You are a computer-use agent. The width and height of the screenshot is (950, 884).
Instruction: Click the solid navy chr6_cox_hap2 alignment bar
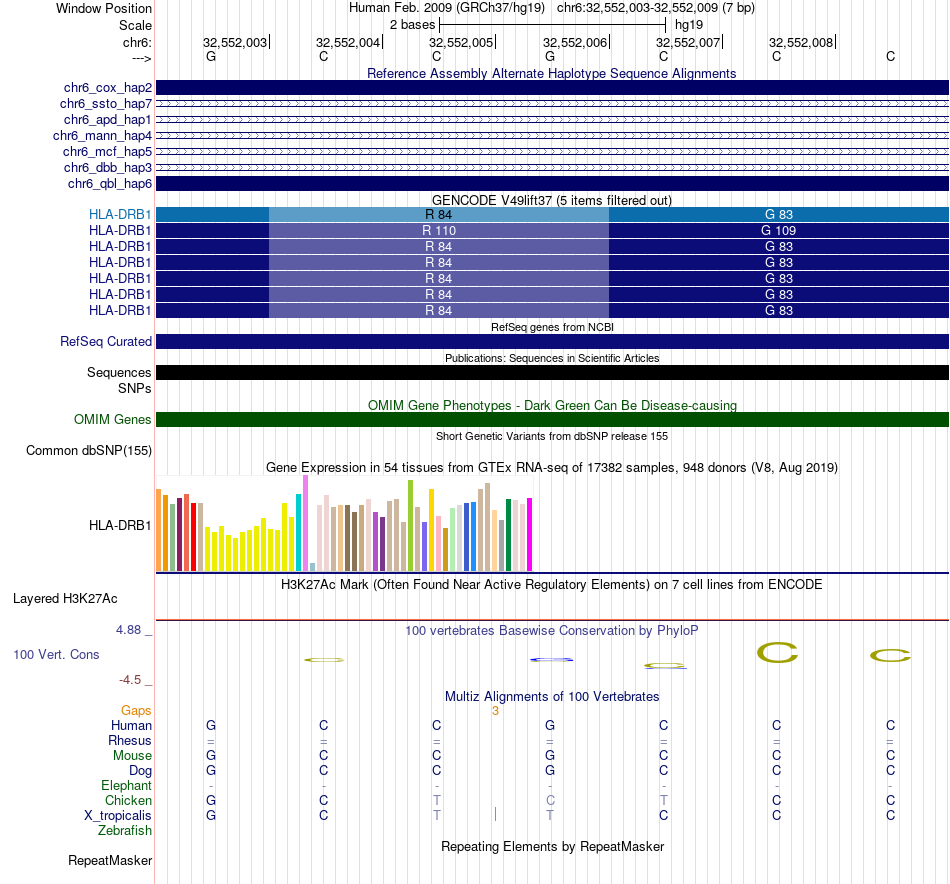tap(552, 87)
